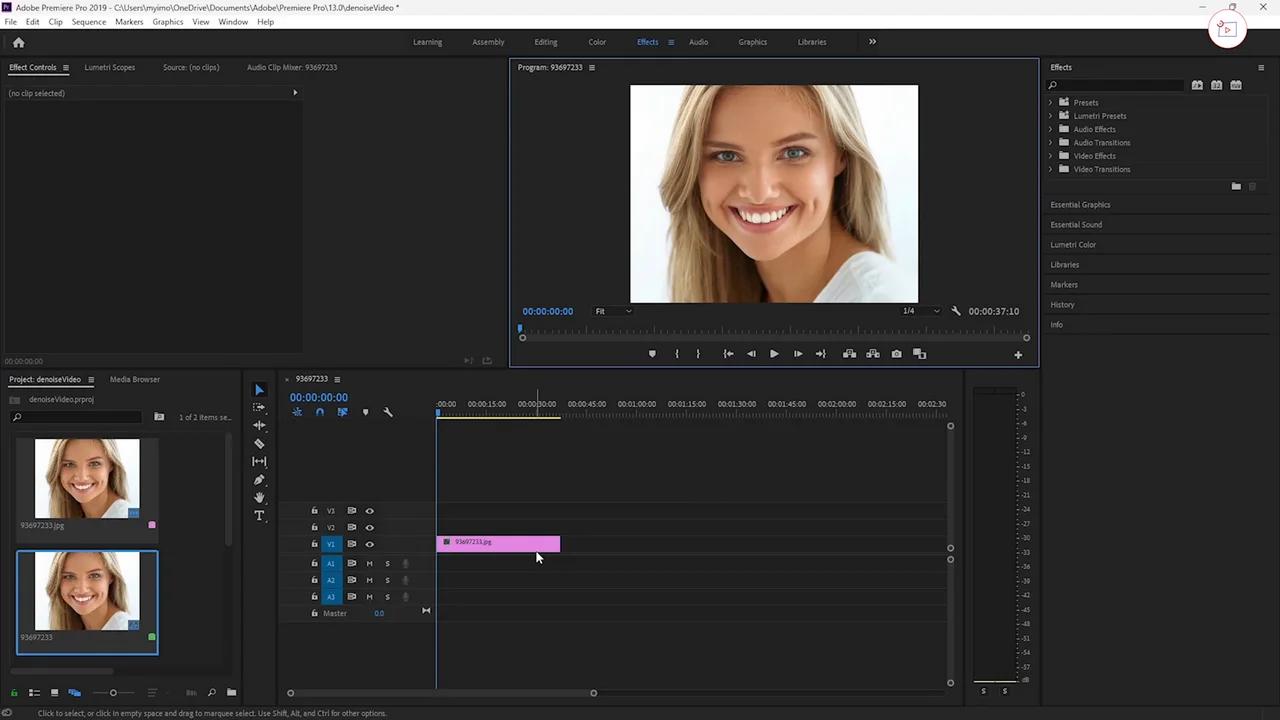
Task: Open the Program monitor button editor
Action: pyautogui.click(x=1018, y=354)
